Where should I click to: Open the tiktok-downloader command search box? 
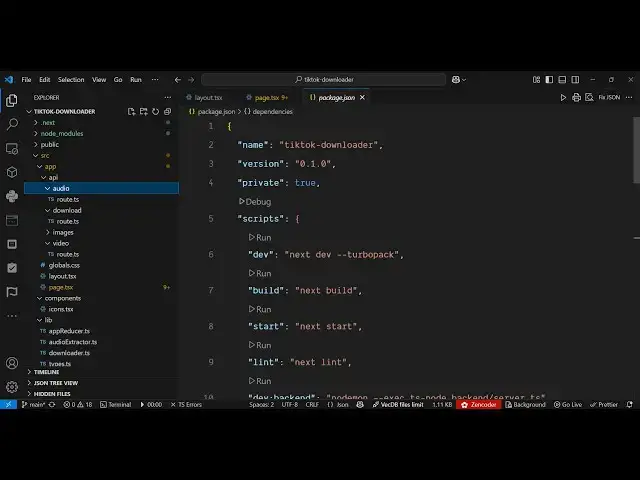324,80
